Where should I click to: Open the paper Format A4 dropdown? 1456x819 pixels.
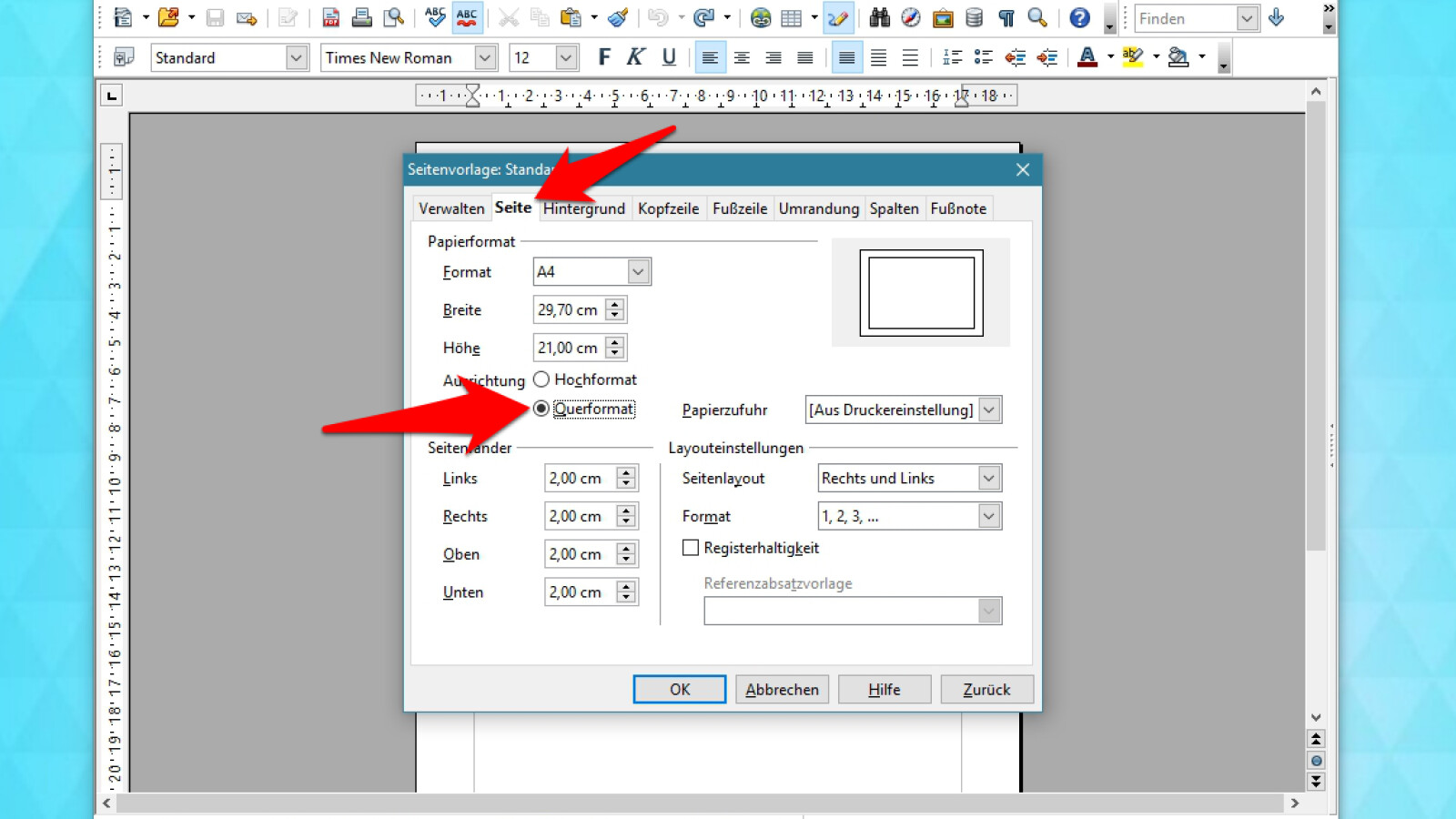638,271
